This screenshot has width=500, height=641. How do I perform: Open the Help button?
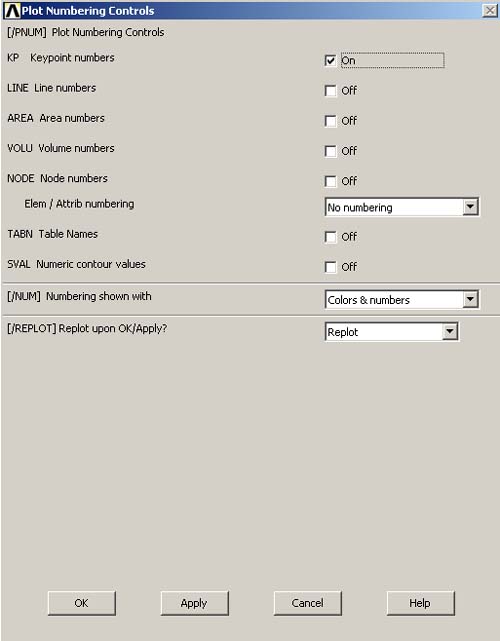pyautogui.click(x=420, y=603)
